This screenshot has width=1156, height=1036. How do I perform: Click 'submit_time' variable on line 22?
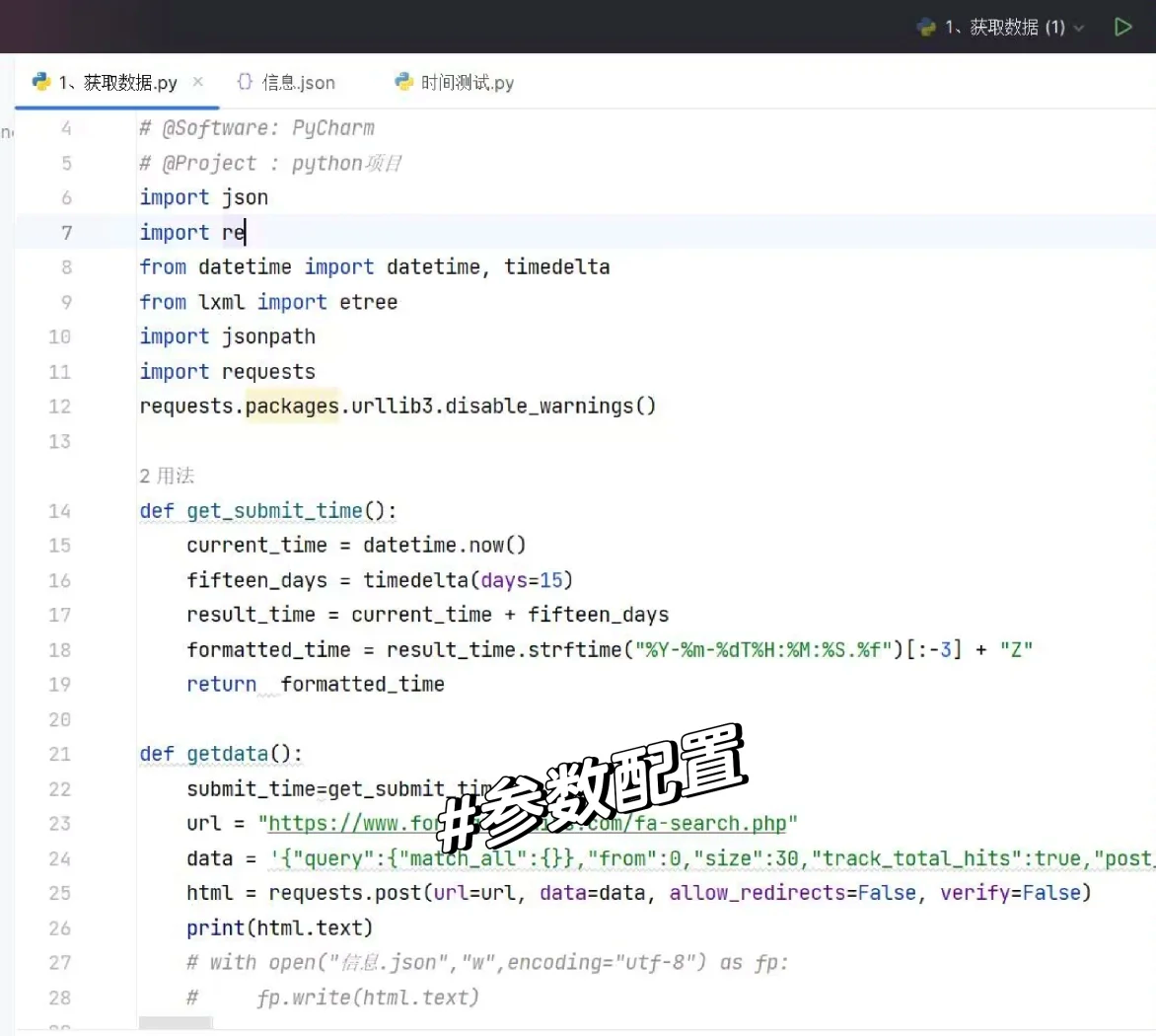251,789
